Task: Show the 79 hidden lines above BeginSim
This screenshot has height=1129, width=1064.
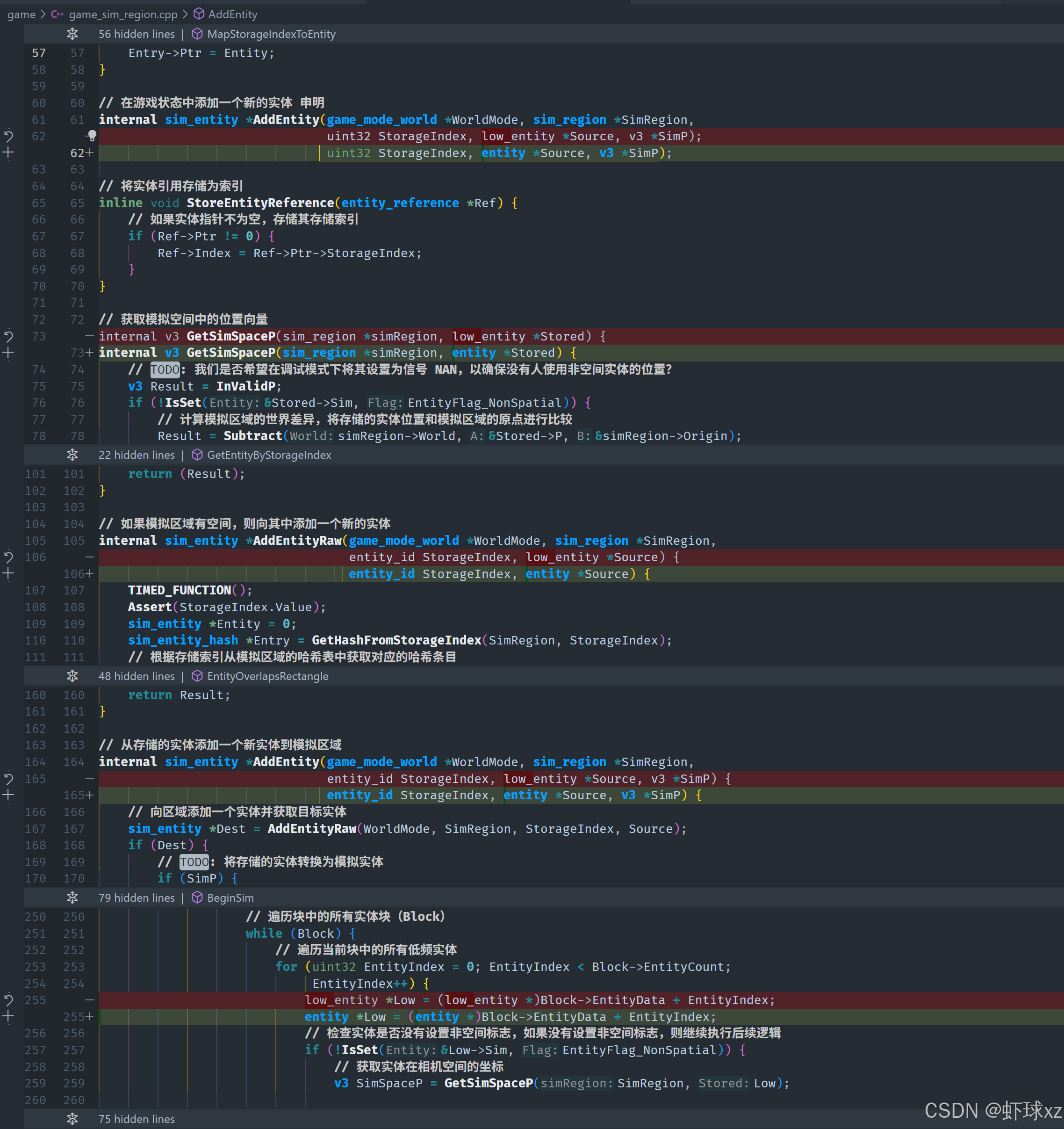Action: point(72,897)
